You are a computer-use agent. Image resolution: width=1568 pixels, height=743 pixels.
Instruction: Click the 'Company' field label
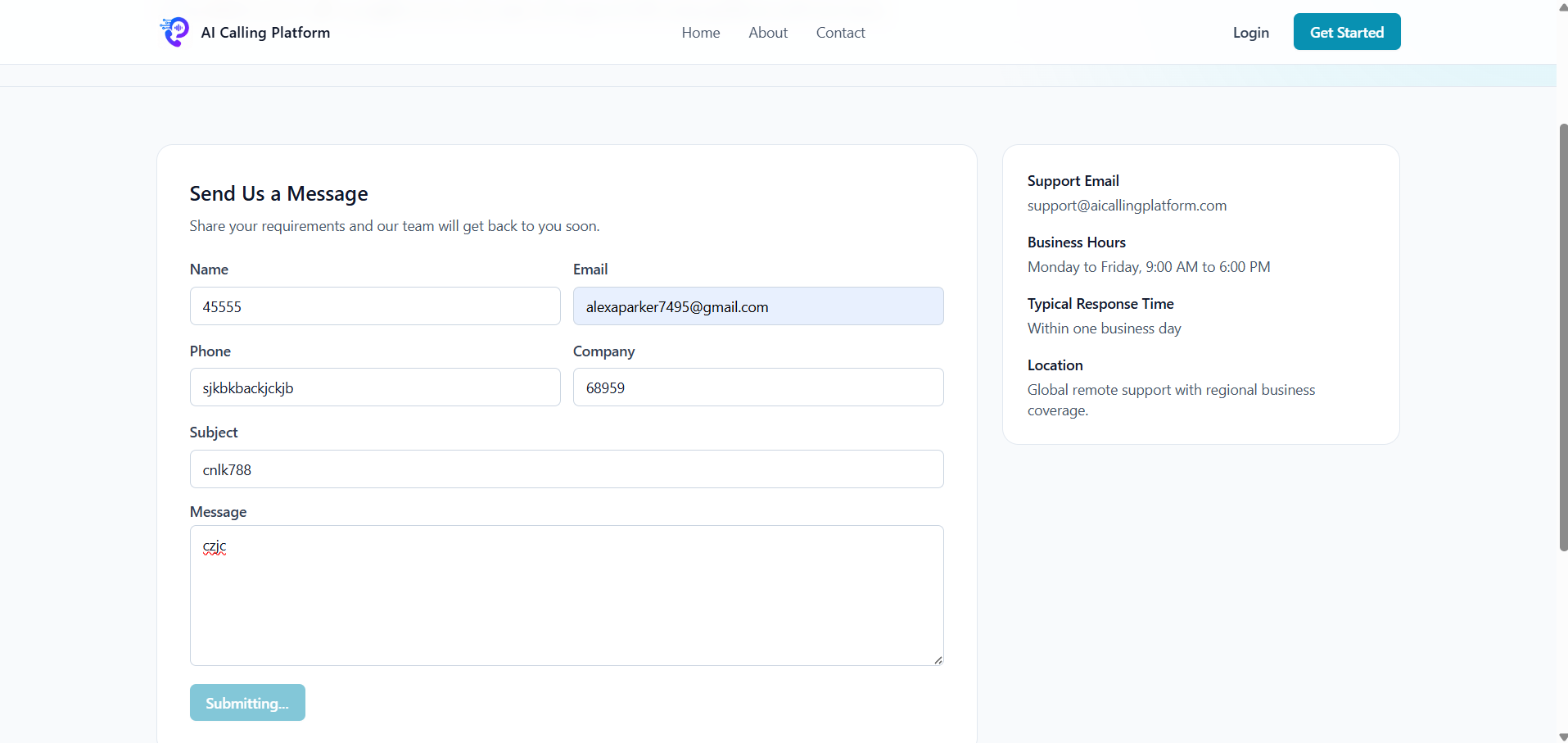click(x=603, y=351)
